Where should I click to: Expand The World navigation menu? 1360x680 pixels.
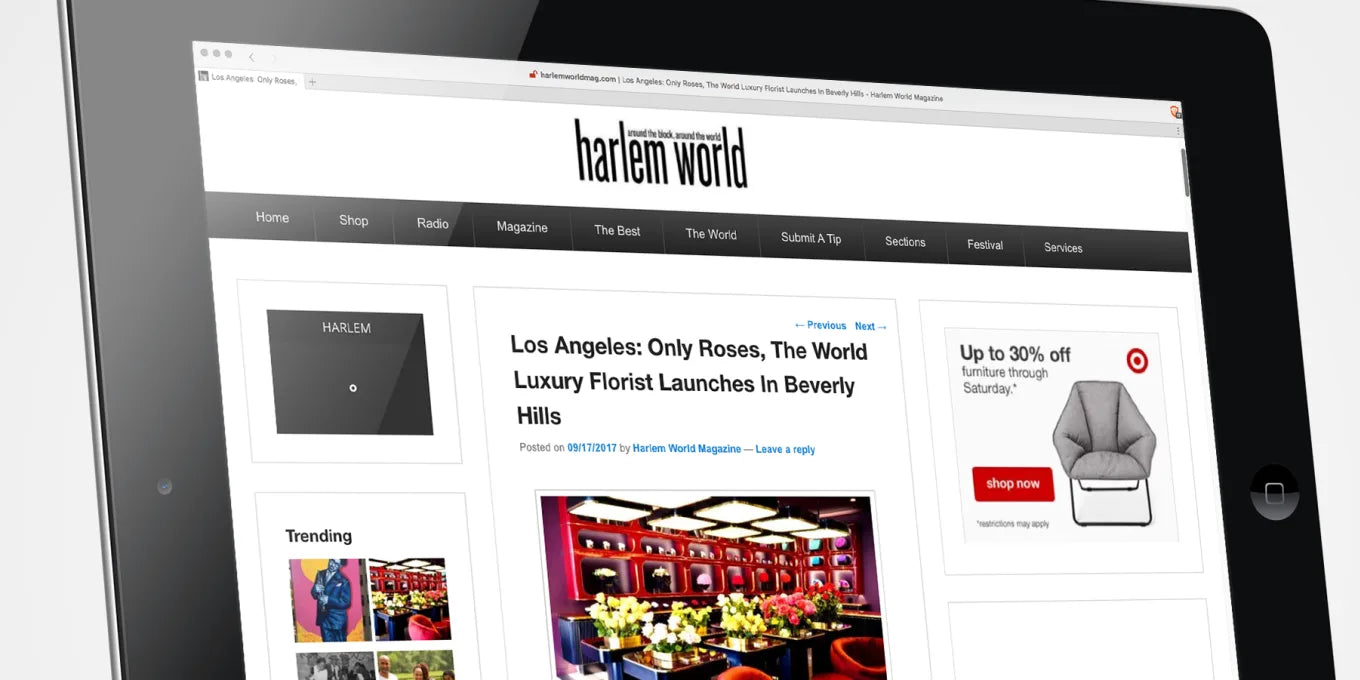[x=710, y=234]
